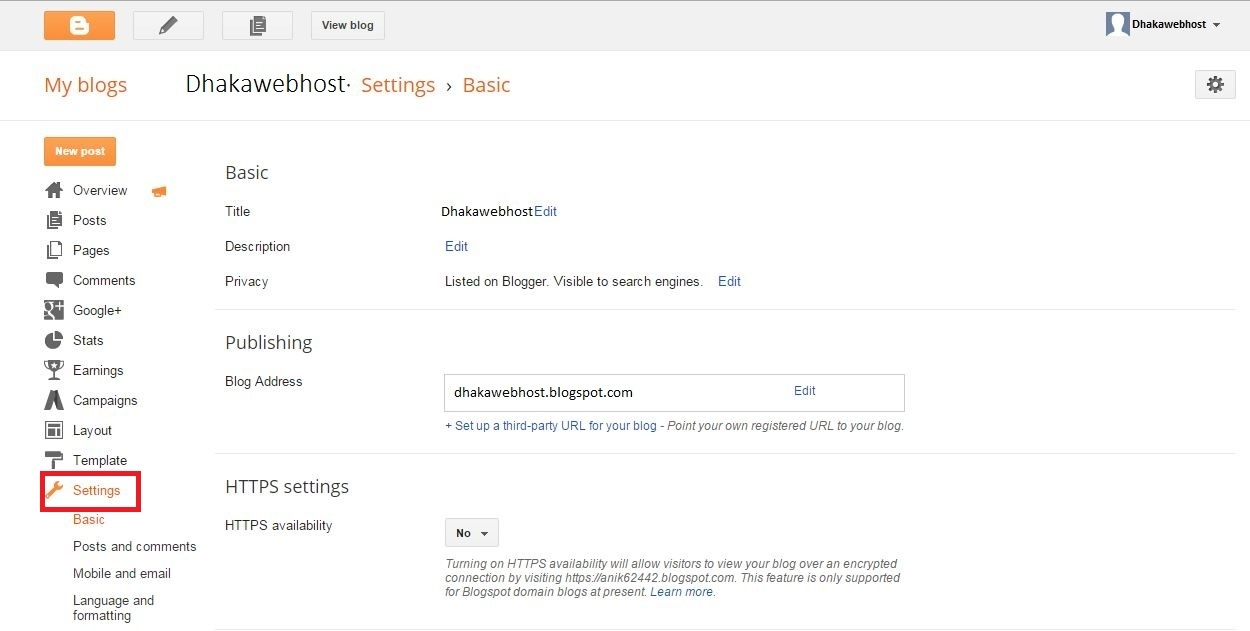Open the posts list documents icon
1250x631 pixels.
pyautogui.click(x=257, y=25)
